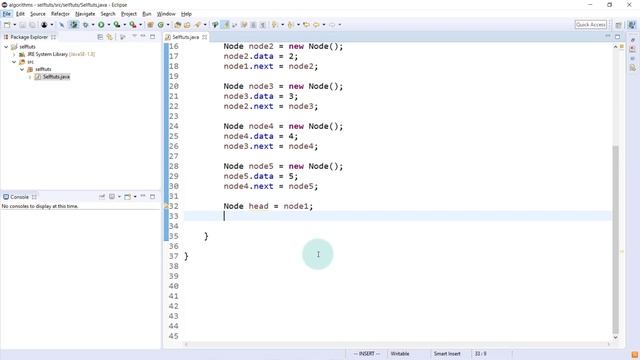Maximize the editor area

coord(617,37)
